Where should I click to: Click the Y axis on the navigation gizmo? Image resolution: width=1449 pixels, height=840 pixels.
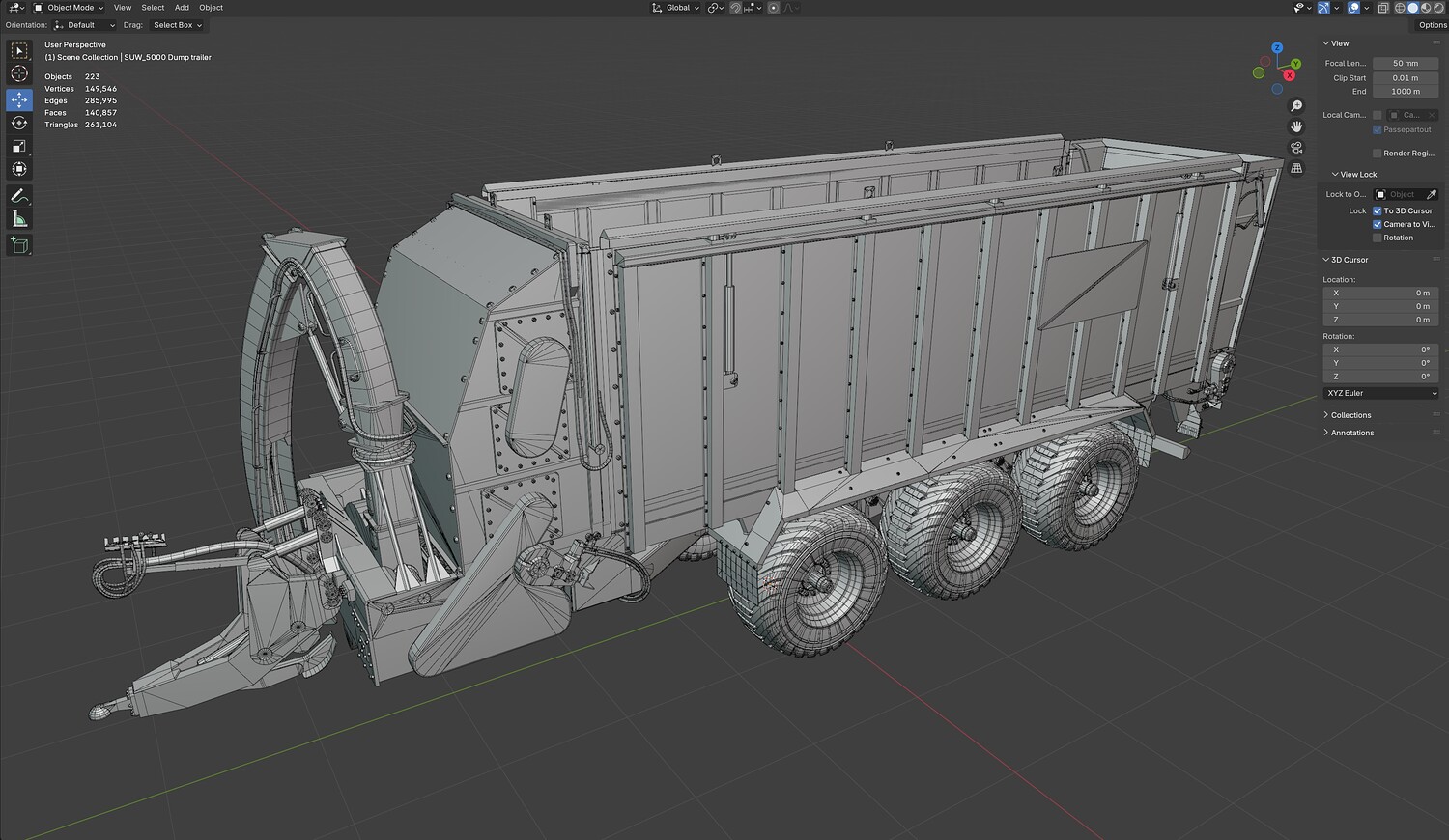point(1295,64)
